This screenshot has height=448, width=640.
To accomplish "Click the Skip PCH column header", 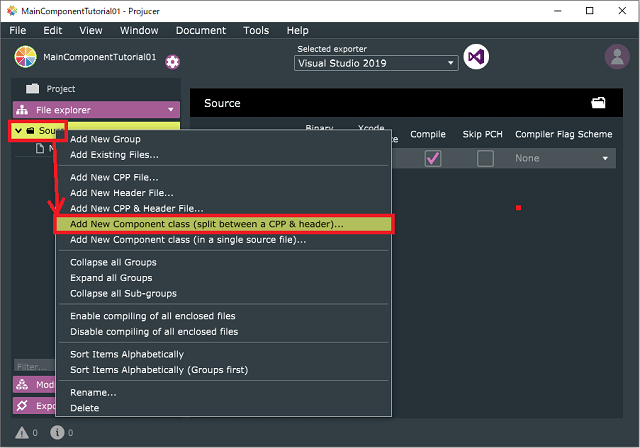I will pyautogui.click(x=482, y=134).
